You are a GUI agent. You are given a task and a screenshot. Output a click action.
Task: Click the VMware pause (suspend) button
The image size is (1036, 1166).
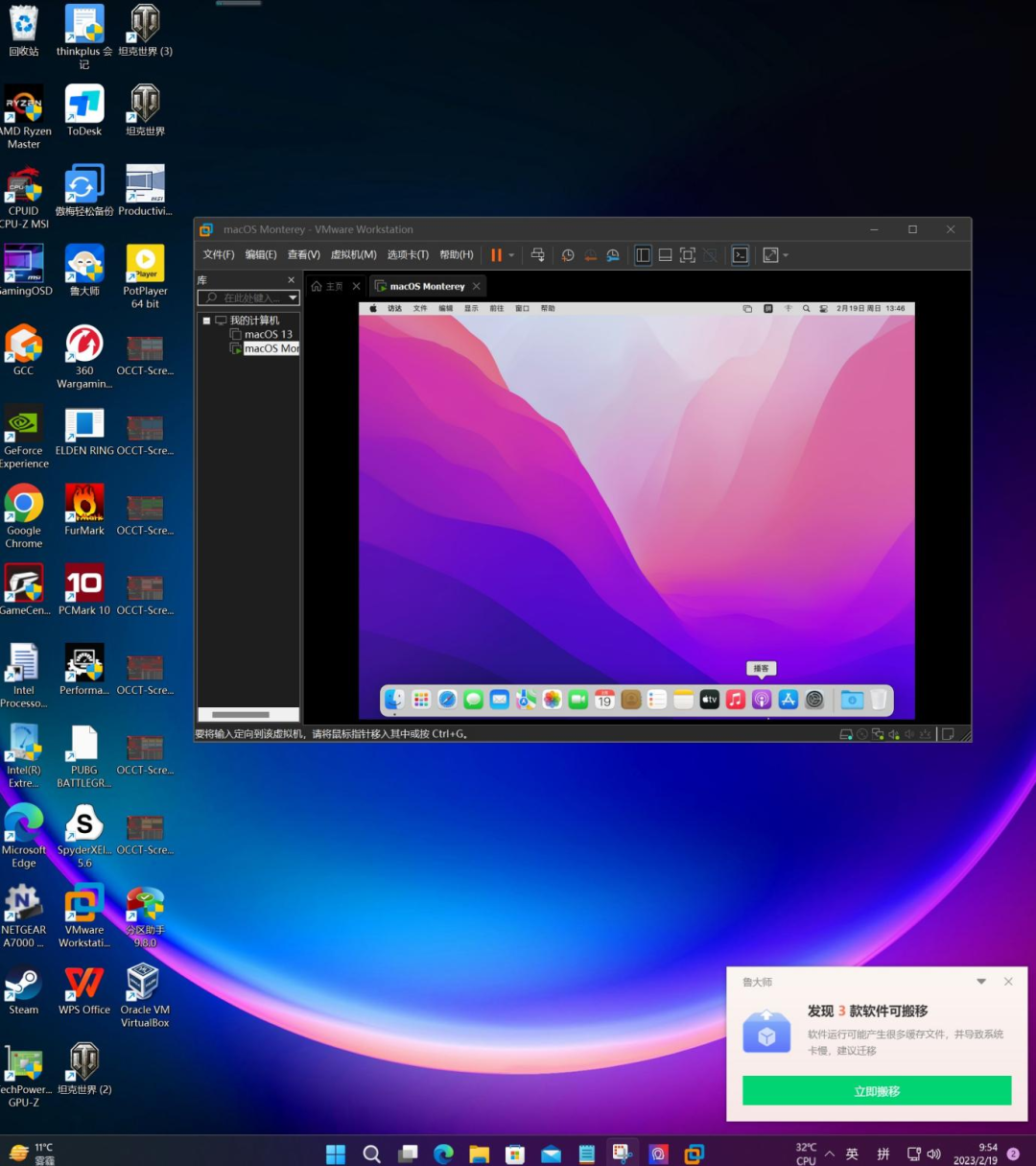tap(496, 255)
